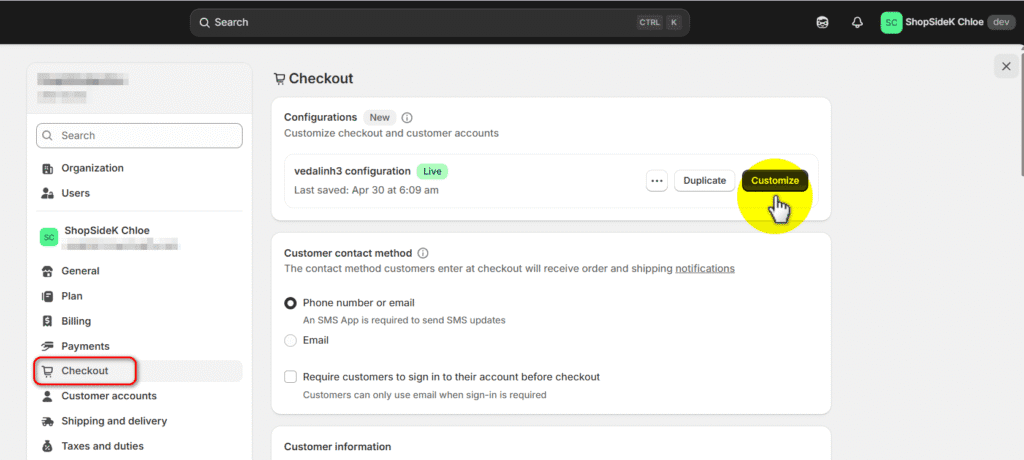Click the SC store avatar in top bar
Image resolution: width=1024 pixels, height=460 pixels.
(891, 22)
